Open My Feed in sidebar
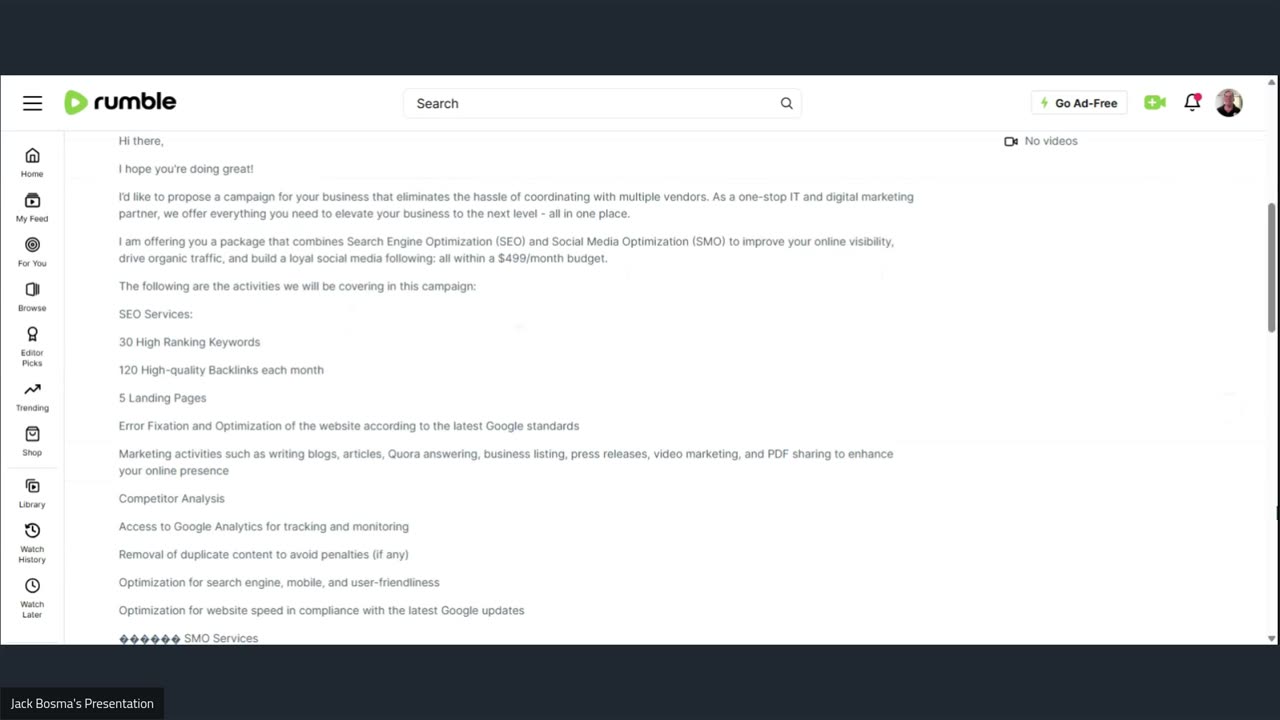The width and height of the screenshot is (1280, 720). [x=32, y=206]
